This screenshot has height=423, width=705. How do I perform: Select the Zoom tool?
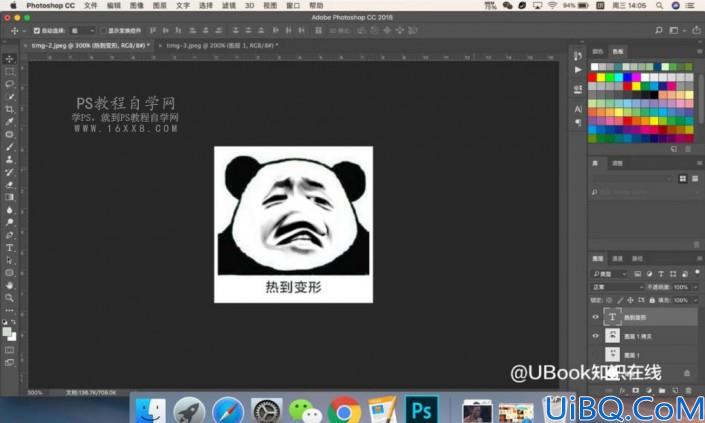pos(9,298)
